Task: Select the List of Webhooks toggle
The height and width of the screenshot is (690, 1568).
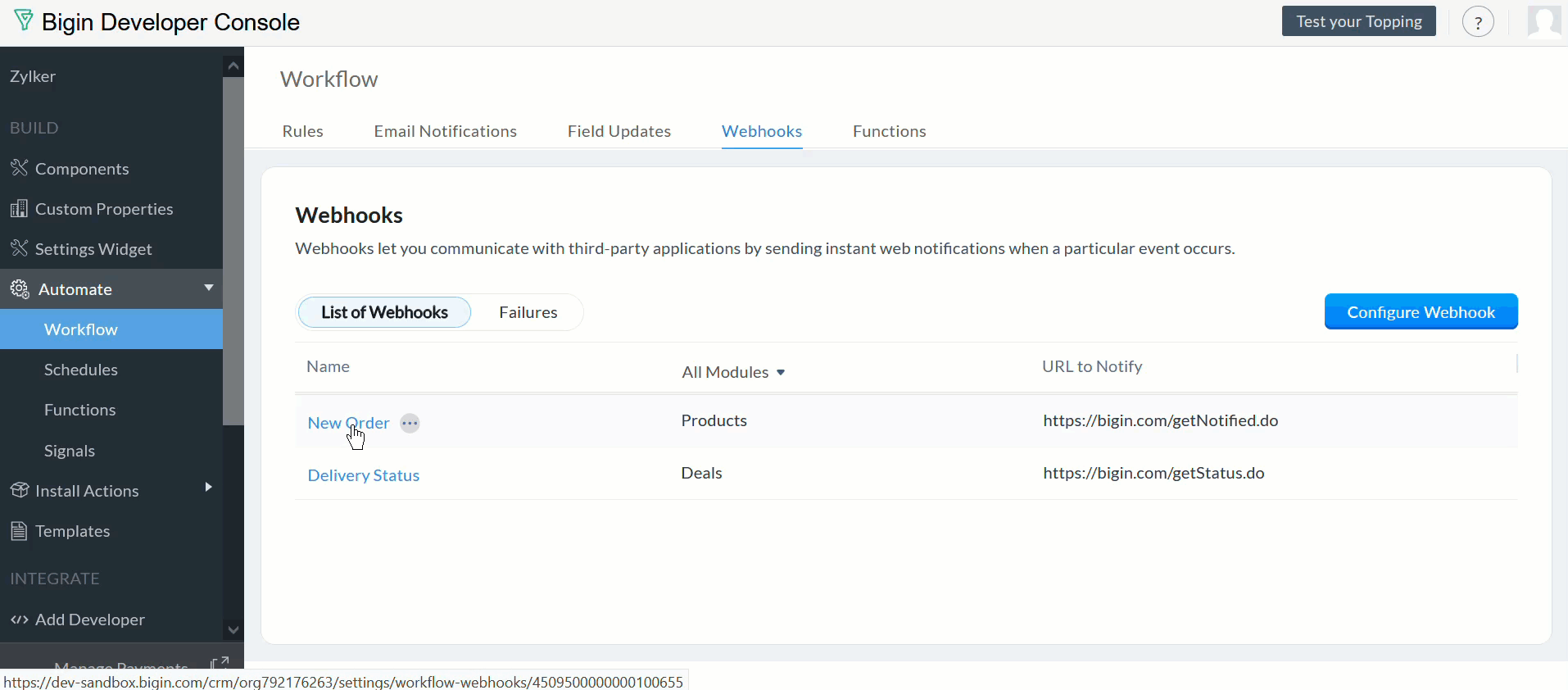Action: (x=384, y=312)
